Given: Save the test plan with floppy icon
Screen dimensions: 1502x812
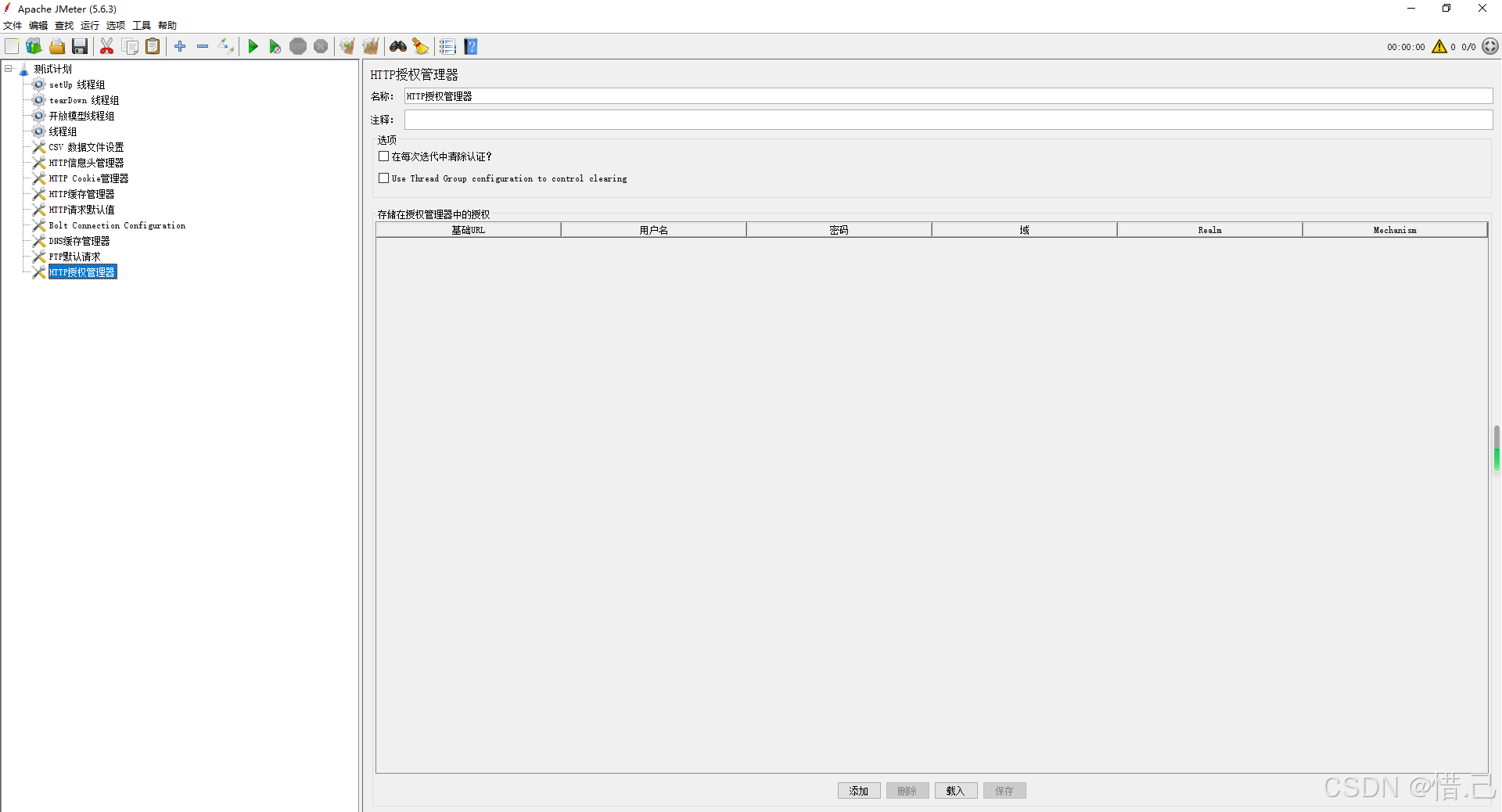Looking at the screenshot, I should [80, 47].
